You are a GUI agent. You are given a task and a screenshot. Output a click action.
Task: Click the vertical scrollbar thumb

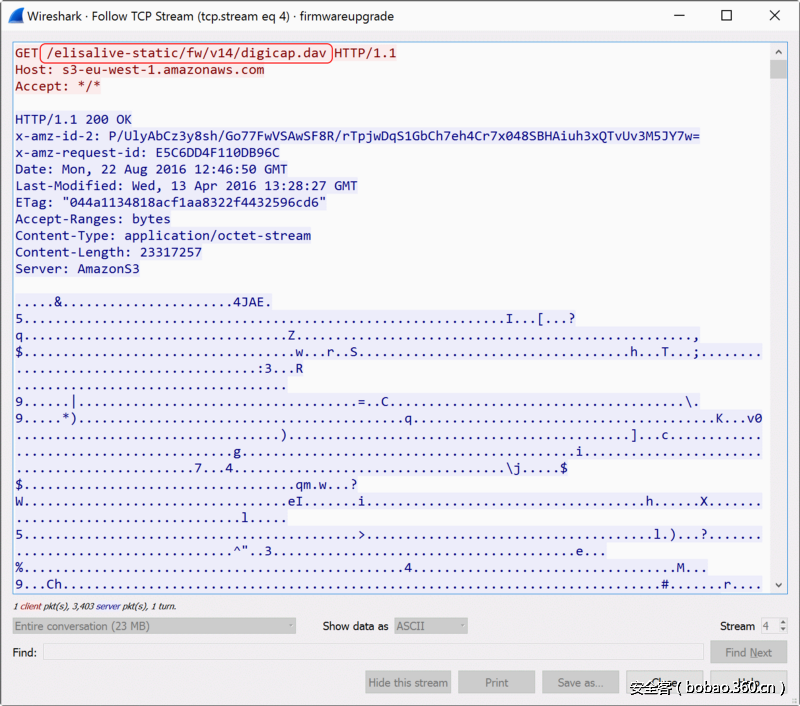coord(778,68)
